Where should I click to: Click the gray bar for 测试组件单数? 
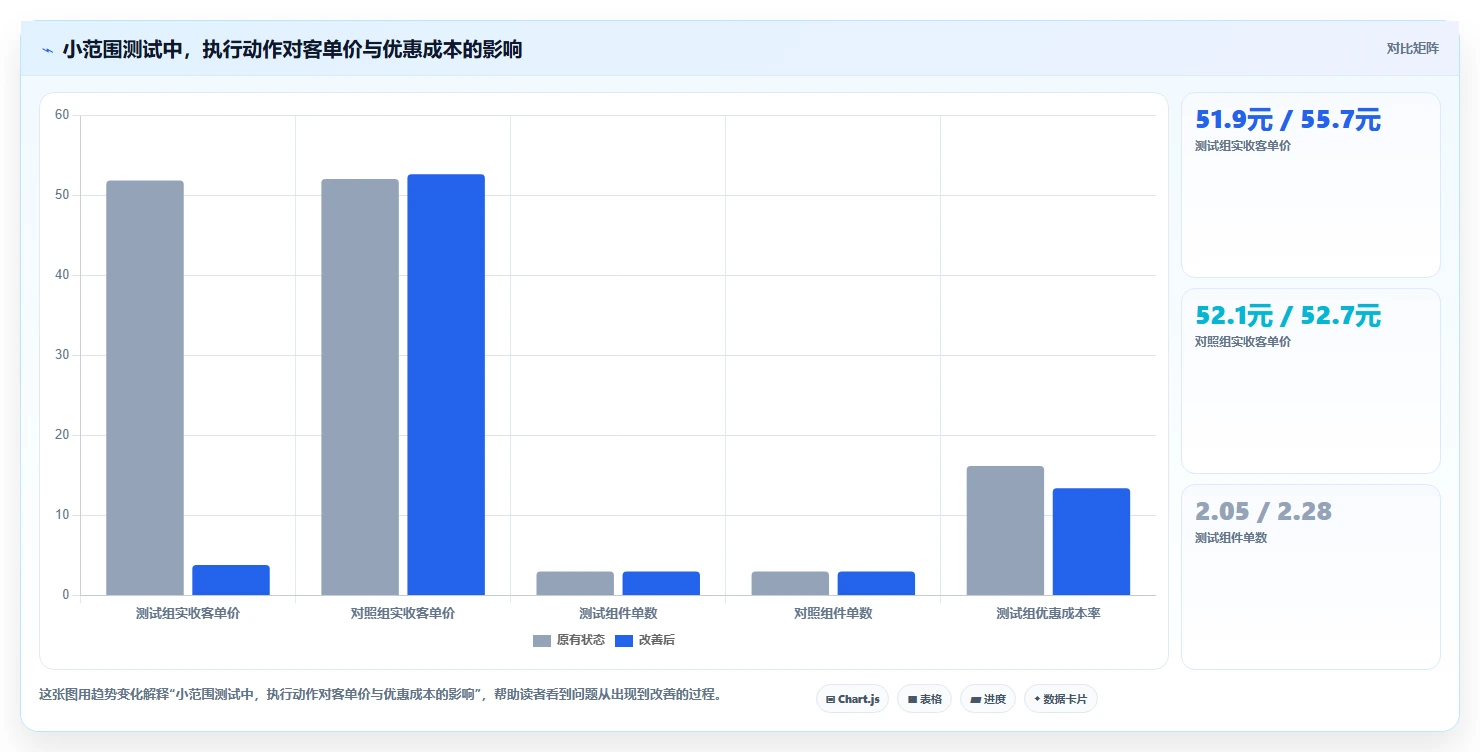pos(575,583)
